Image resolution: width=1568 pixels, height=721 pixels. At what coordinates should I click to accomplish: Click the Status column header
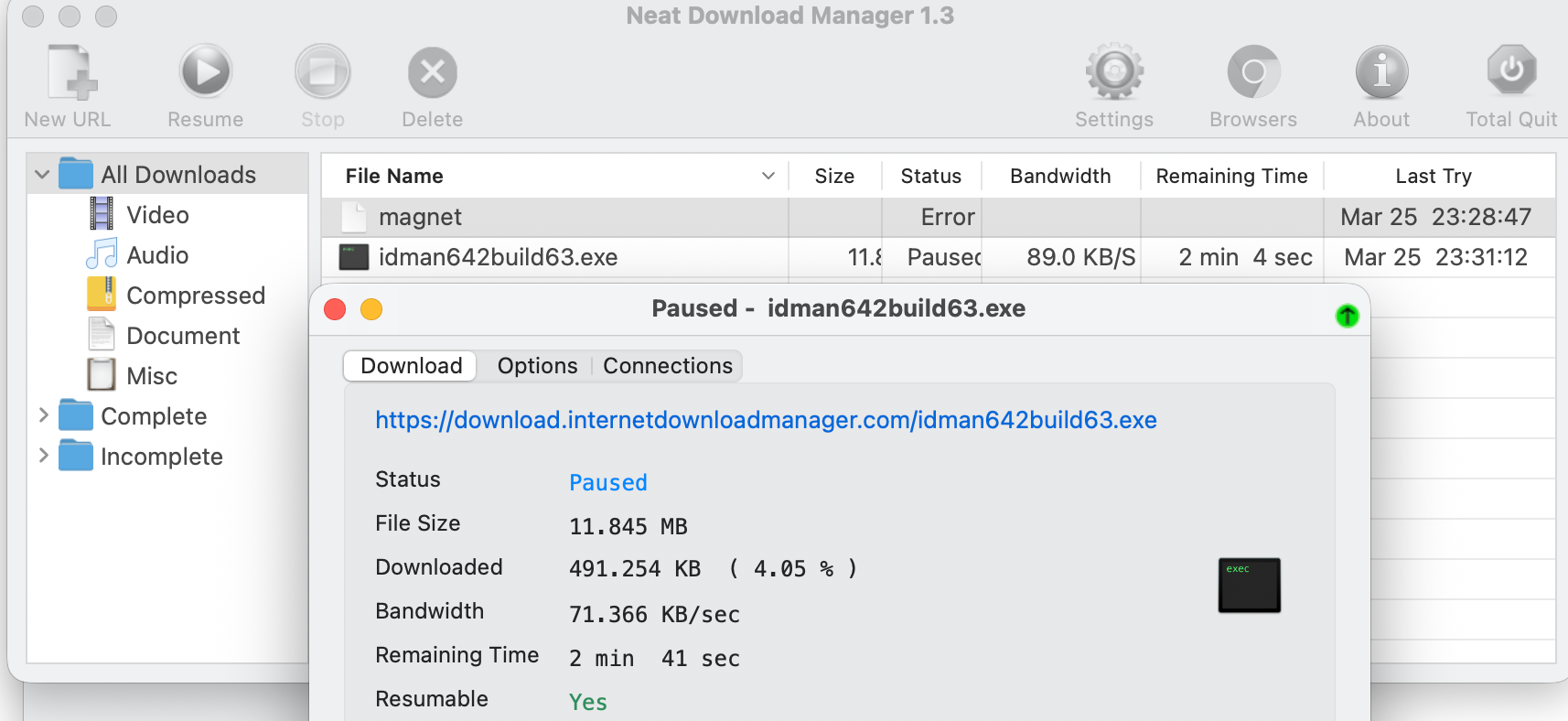(931, 176)
